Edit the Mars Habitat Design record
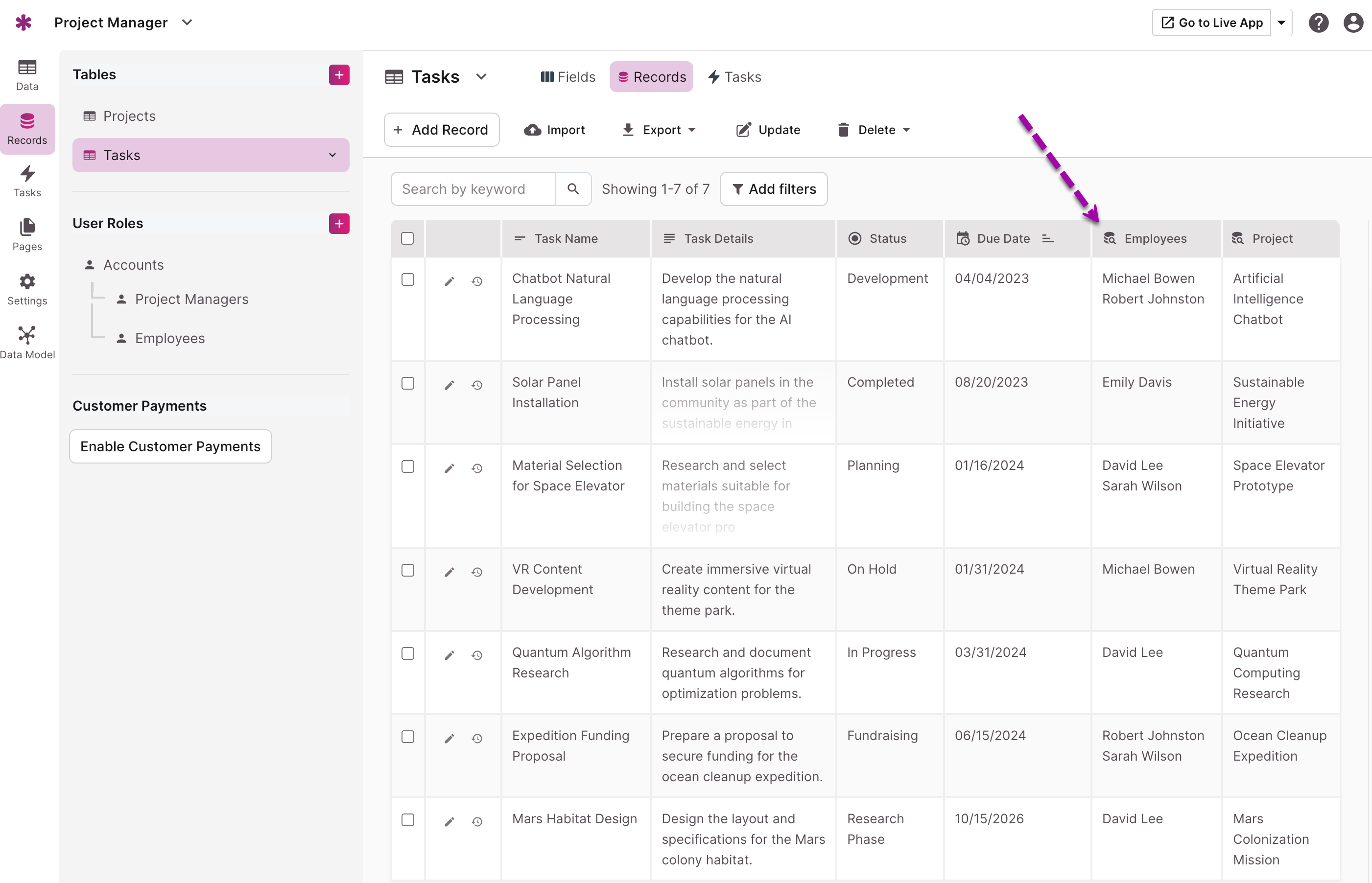 point(449,822)
